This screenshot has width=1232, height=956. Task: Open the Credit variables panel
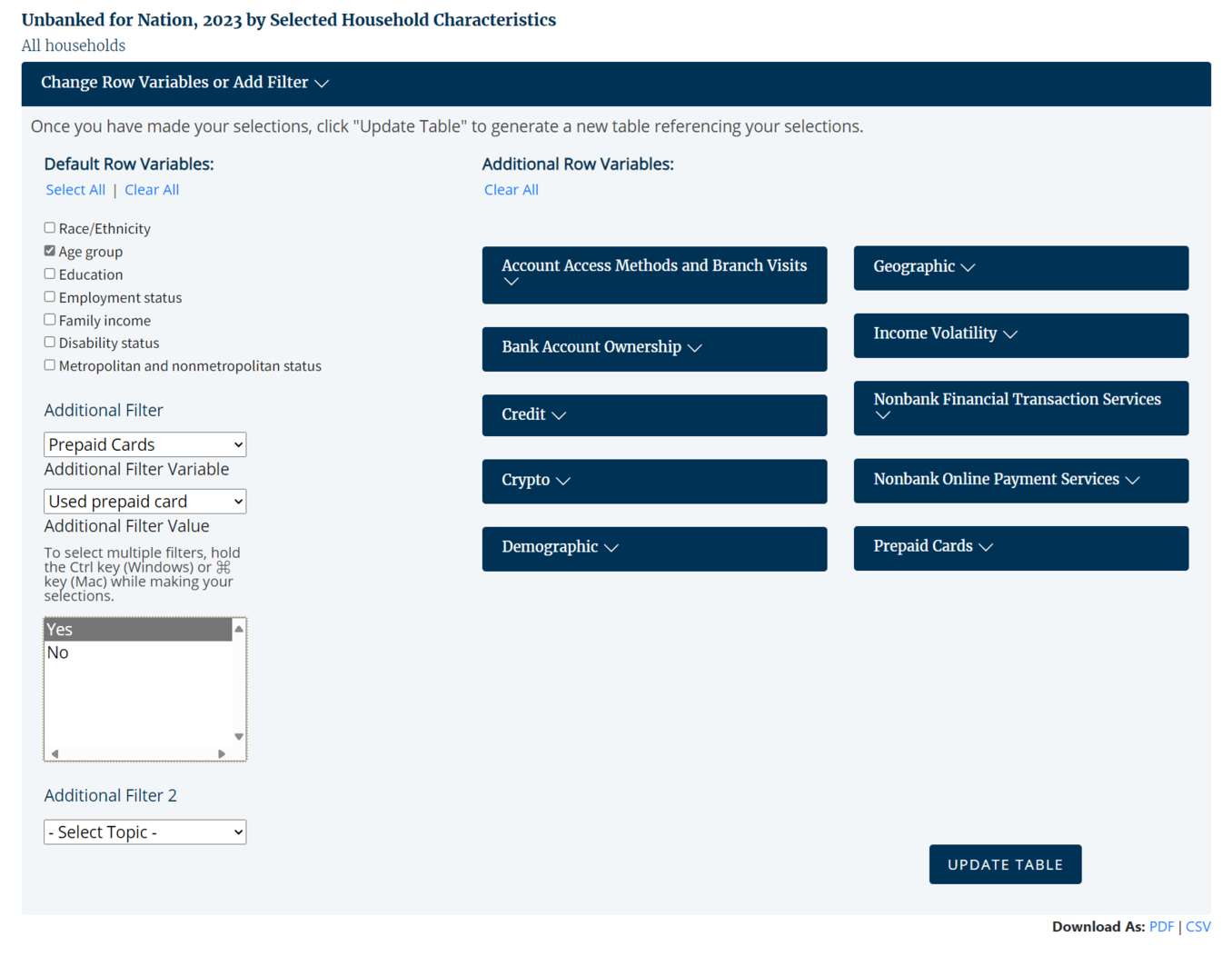[654, 415]
